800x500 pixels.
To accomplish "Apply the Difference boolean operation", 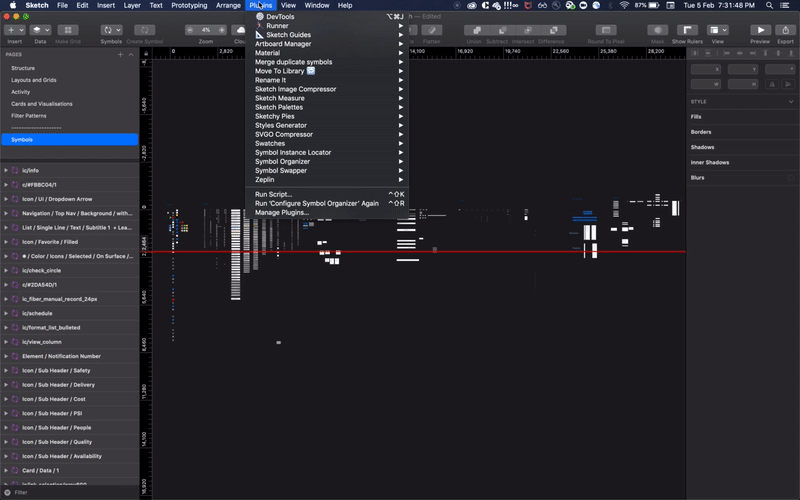I will pos(553,30).
